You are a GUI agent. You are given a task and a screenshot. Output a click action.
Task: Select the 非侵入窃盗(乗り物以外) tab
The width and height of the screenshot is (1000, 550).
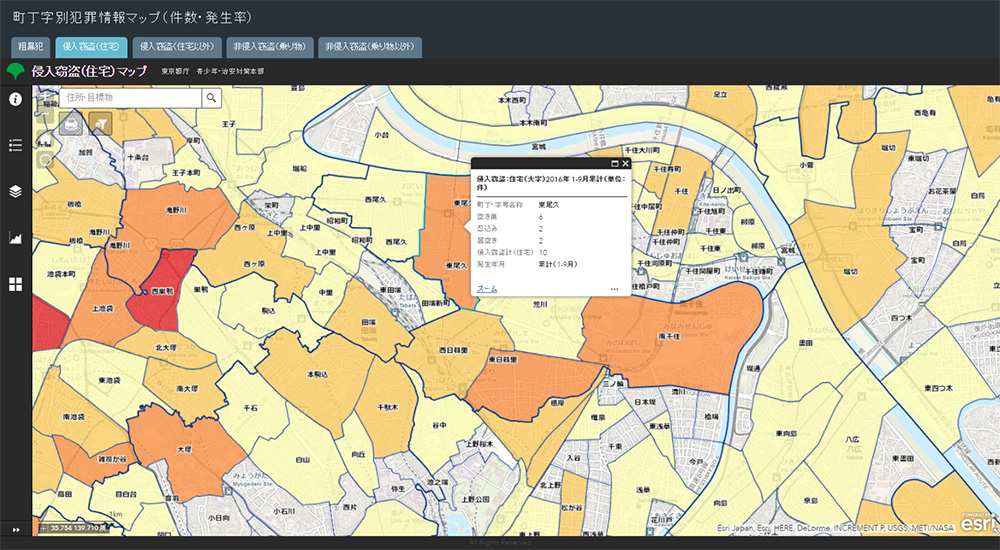click(370, 46)
